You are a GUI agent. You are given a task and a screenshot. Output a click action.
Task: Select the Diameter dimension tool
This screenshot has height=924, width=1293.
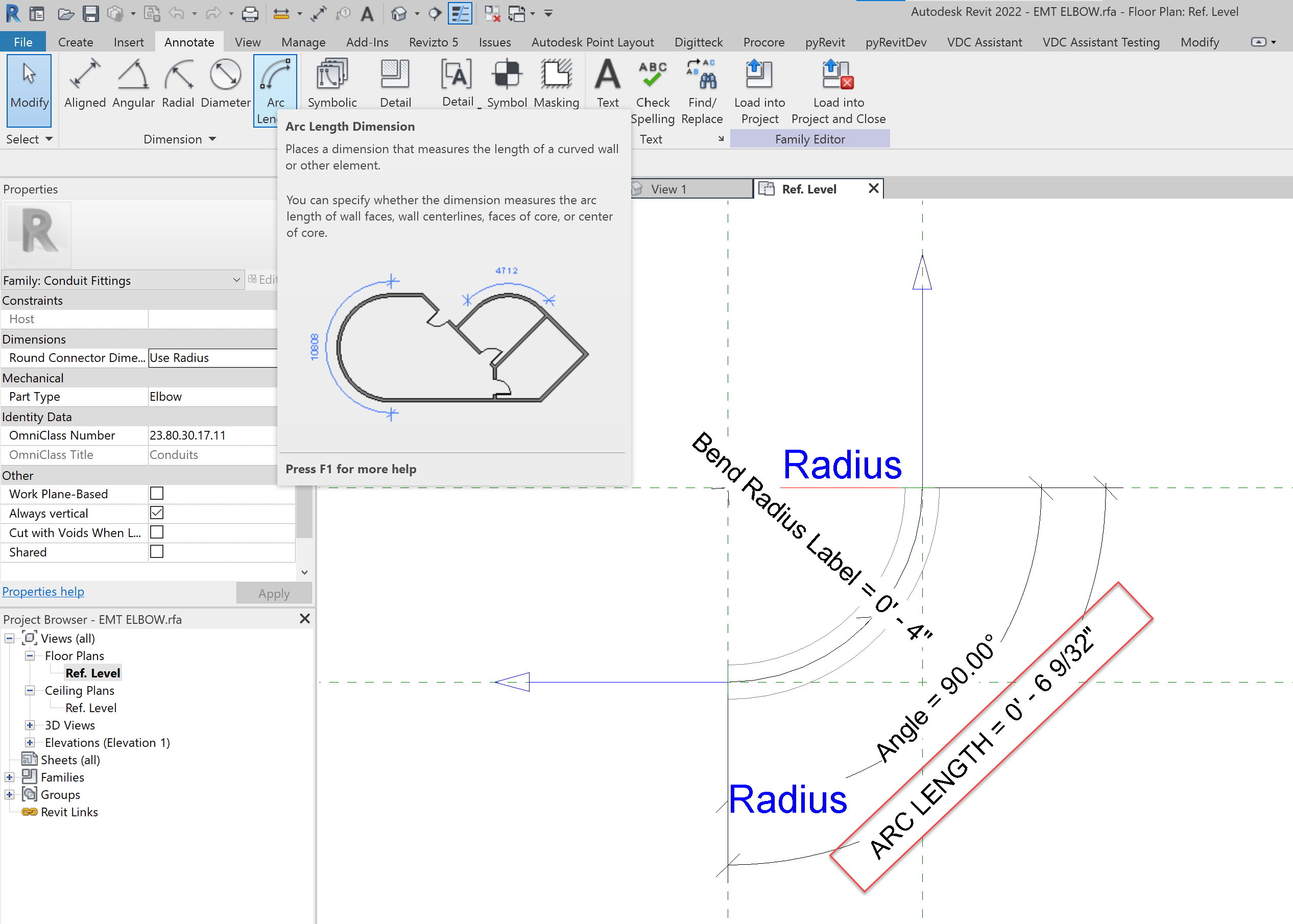(226, 84)
